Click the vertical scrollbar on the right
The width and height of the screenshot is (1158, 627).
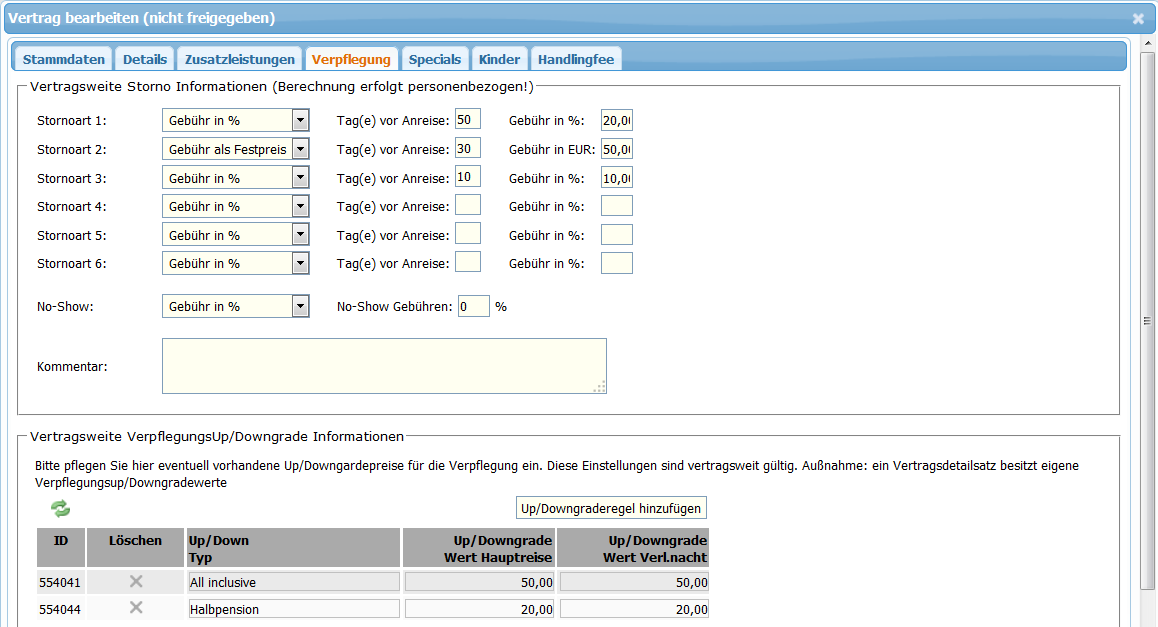coord(1148,320)
